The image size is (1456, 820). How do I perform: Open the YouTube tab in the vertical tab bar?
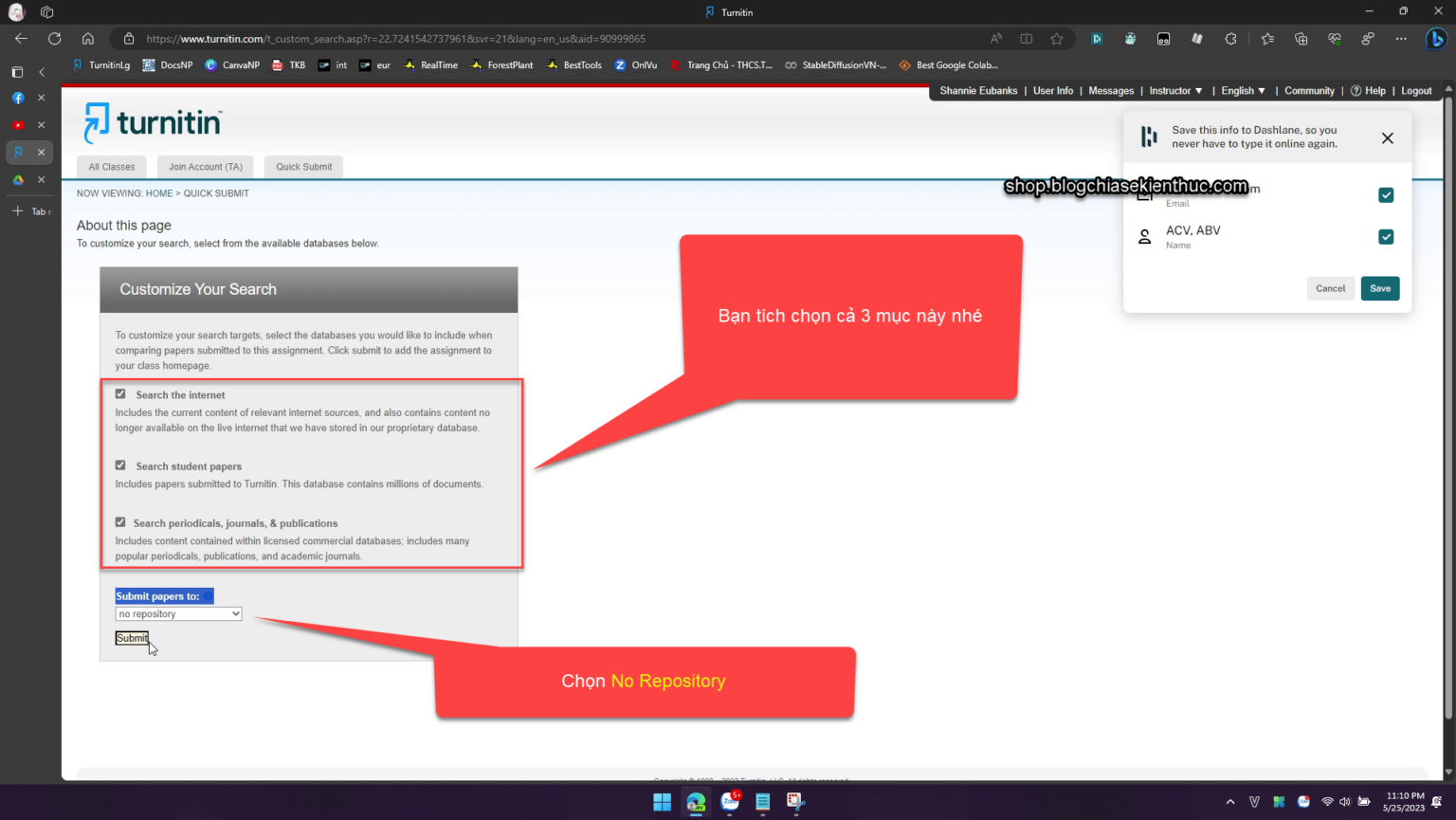coord(17,124)
